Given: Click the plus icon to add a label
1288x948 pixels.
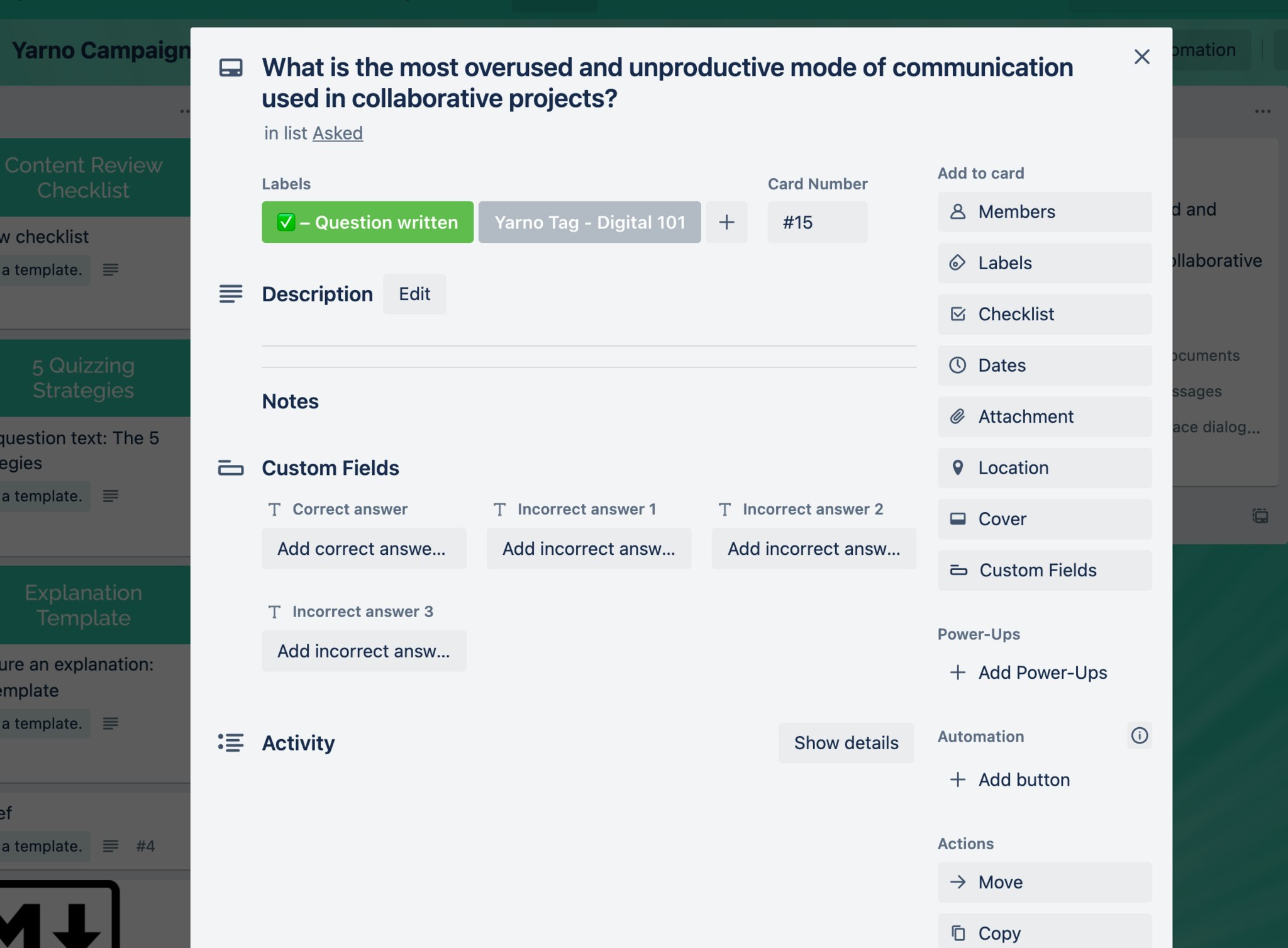Looking at the screenshot, I should [x=726, y=222].
